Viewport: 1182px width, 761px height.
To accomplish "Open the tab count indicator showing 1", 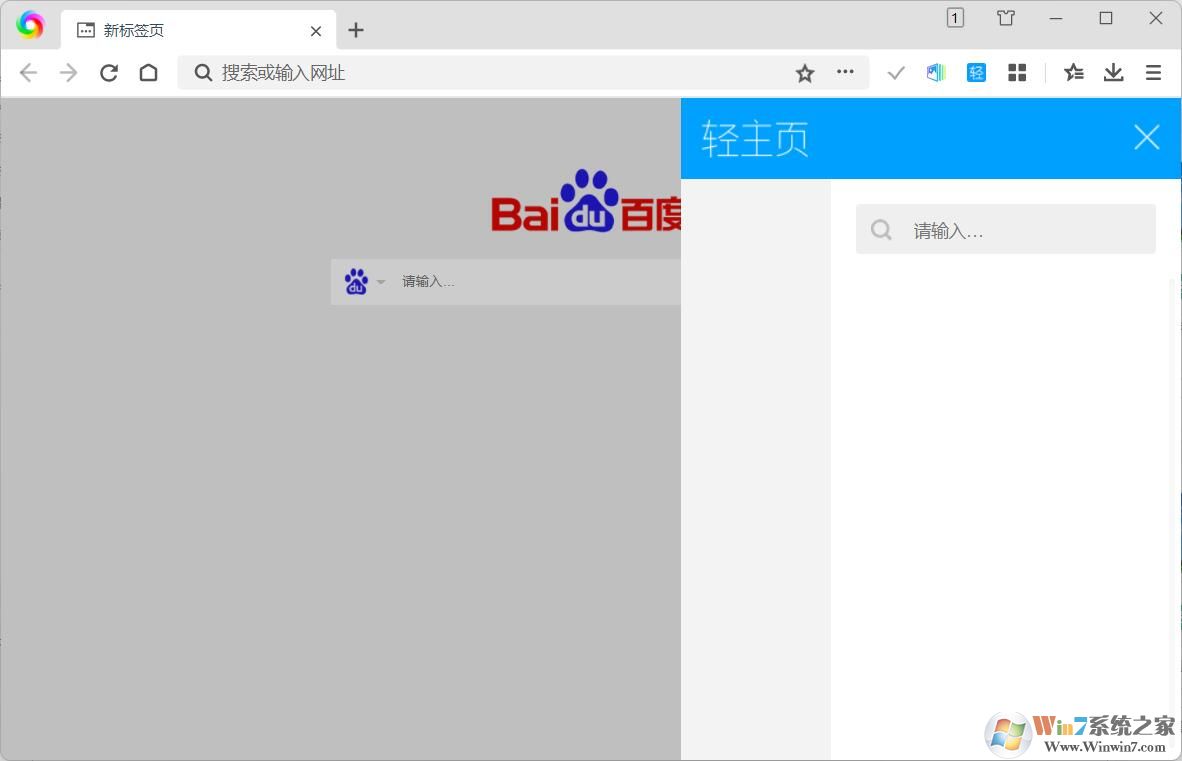I will tap(955, 17).
